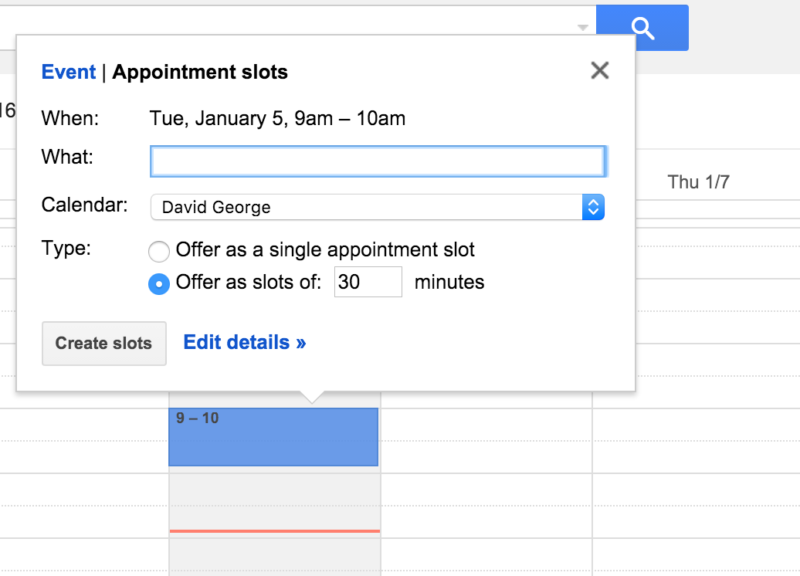Close the appointment slots popup
Image resolution: width=800 pixels, height=576 pixels.
click(600, 70)
